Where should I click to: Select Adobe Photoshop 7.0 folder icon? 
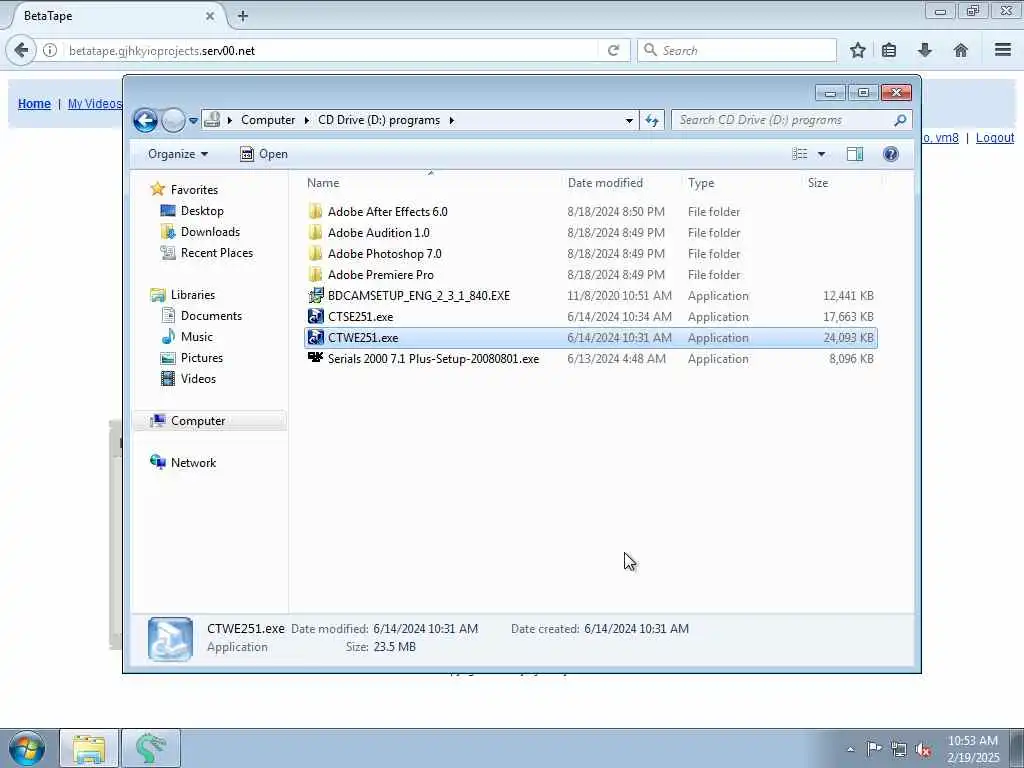pos(315,253)
